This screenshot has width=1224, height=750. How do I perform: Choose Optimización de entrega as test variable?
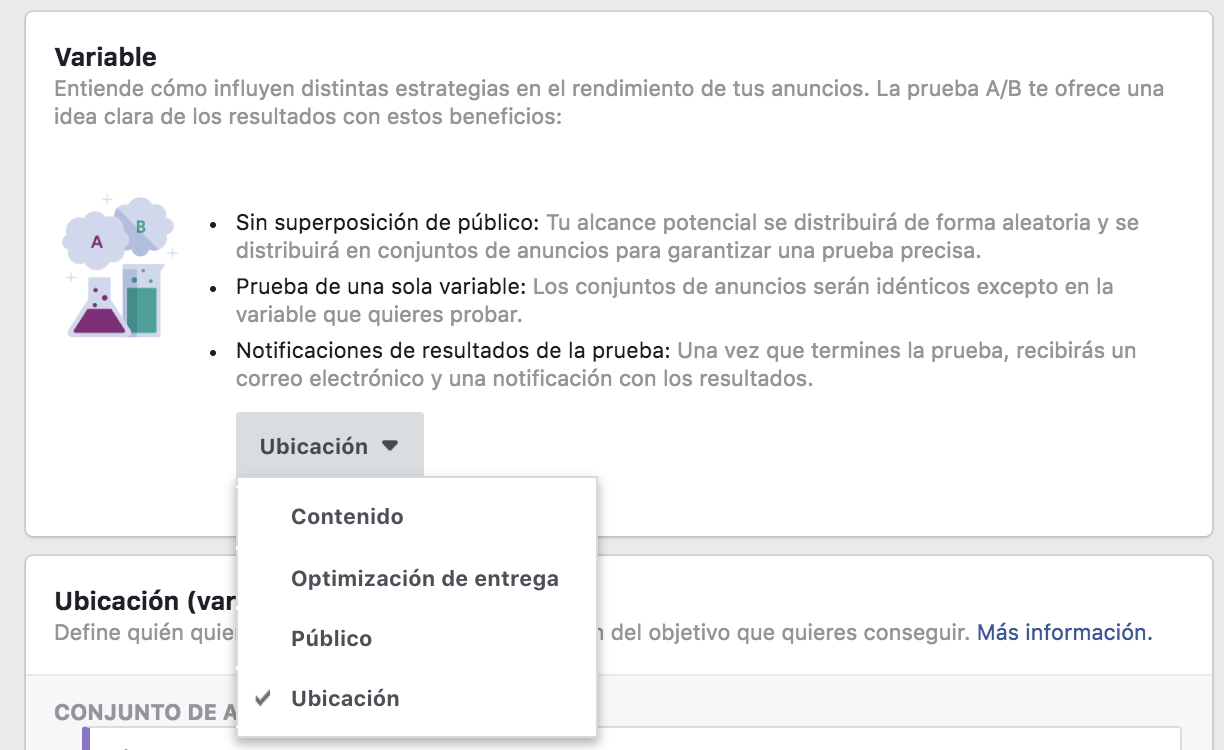(424, 578)
